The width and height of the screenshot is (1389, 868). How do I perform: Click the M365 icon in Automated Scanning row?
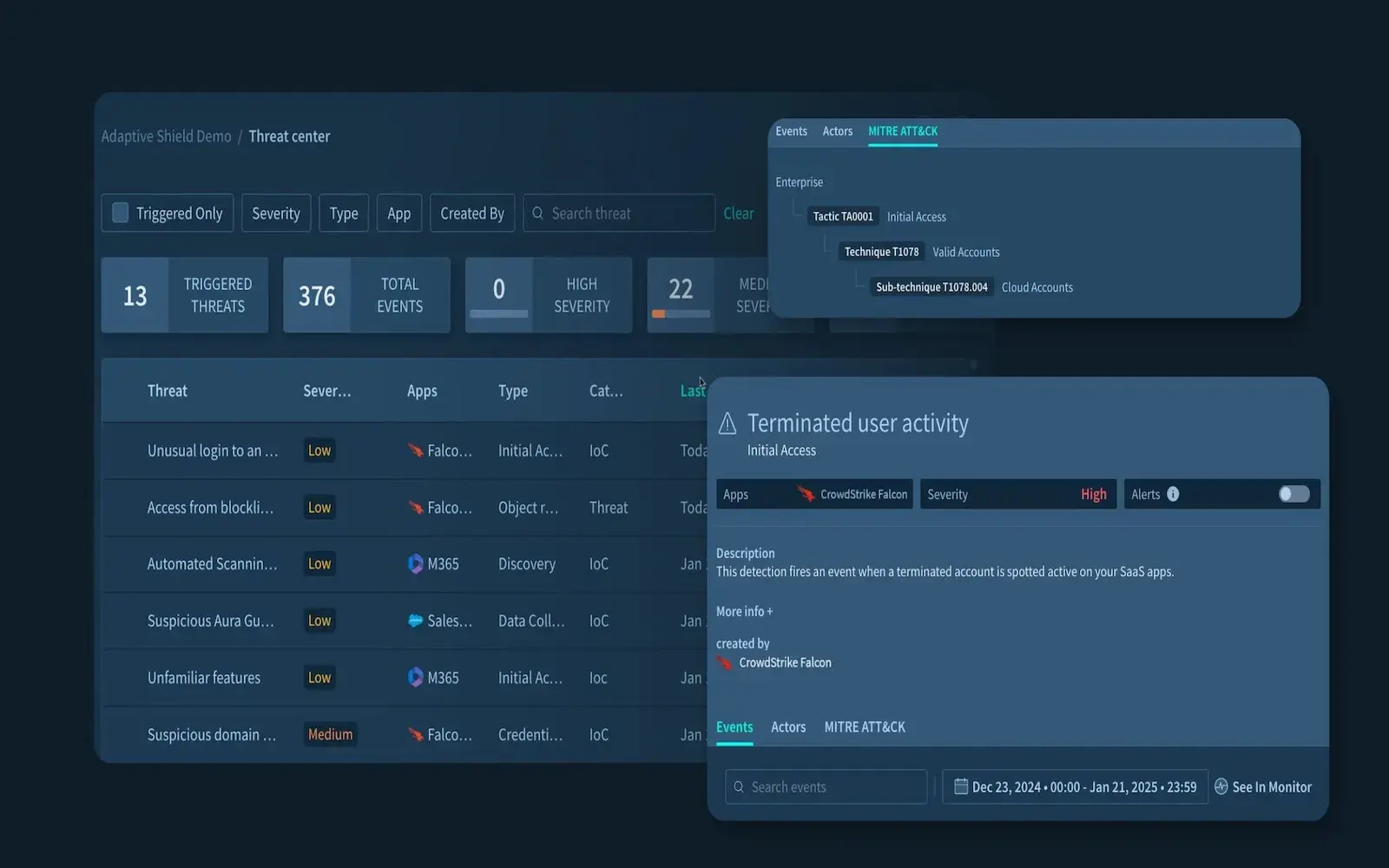click(415, 564)
